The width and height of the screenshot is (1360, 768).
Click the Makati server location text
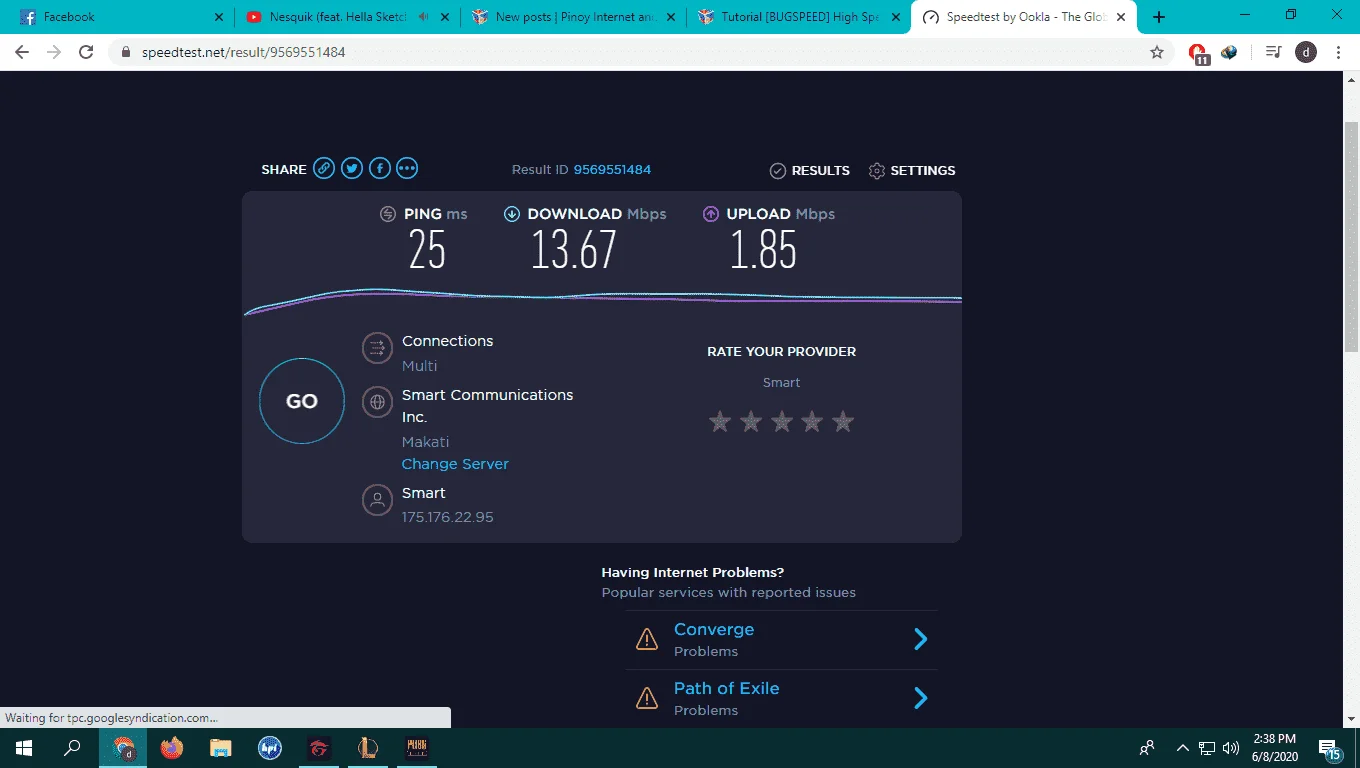pyautogui.click(x=425, y=442)
